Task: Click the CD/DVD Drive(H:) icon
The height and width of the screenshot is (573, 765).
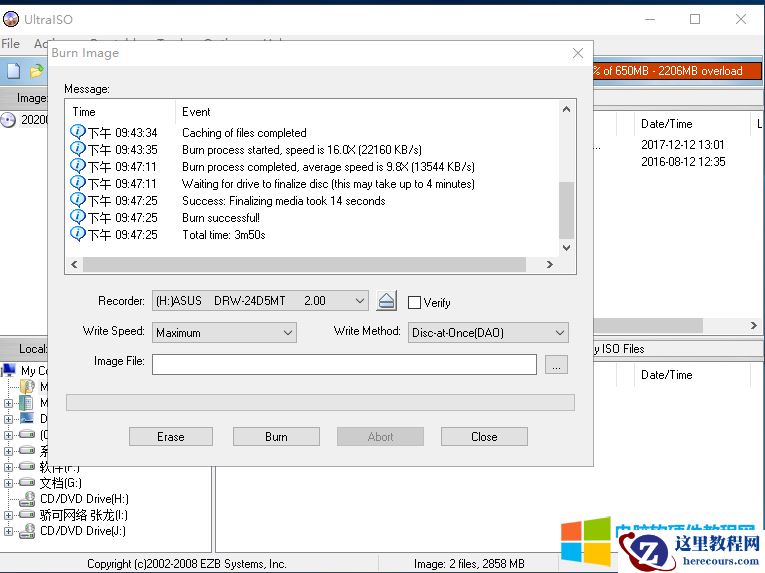Action: pos(28,499)
